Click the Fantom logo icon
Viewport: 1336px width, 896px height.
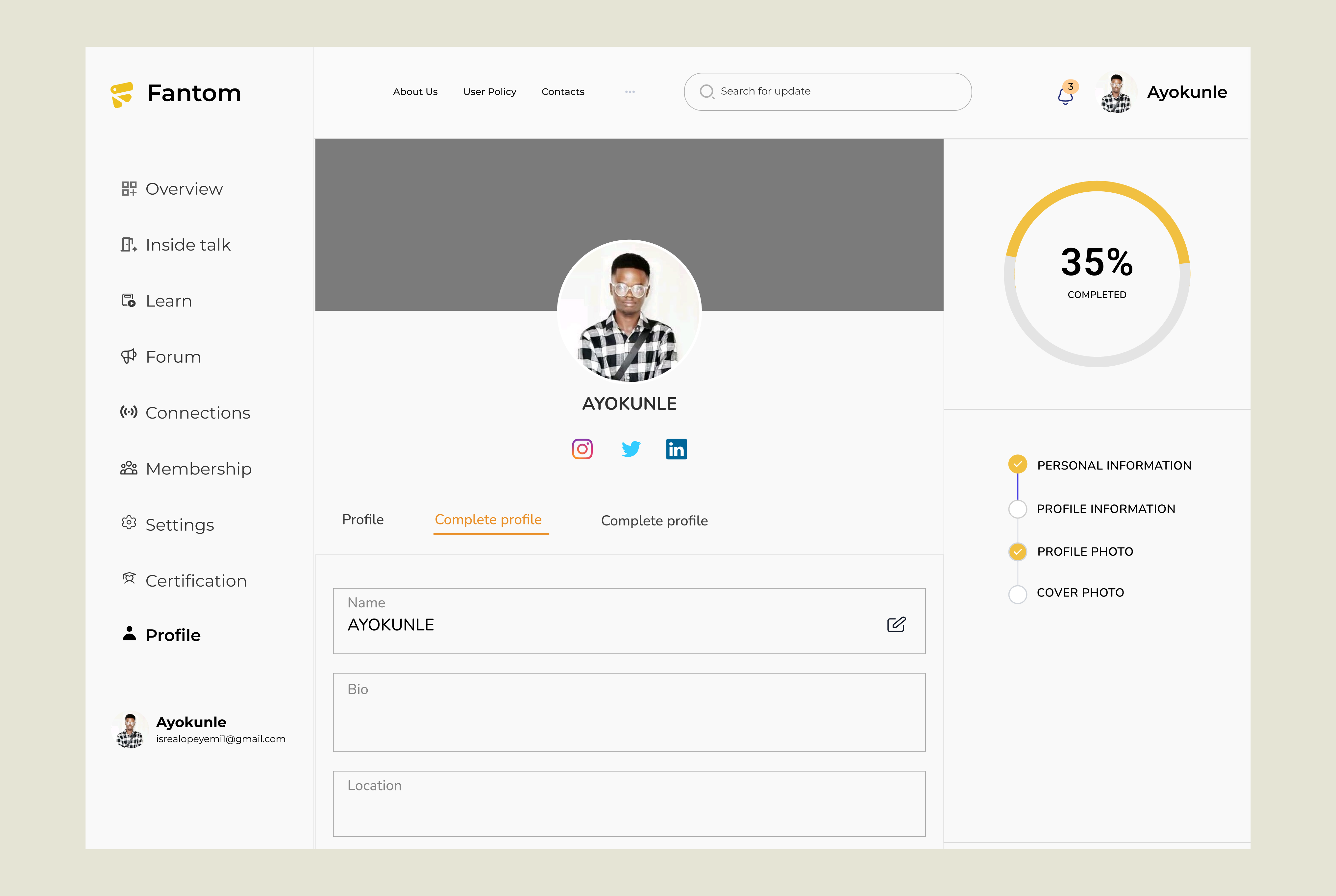pos(122,94)
